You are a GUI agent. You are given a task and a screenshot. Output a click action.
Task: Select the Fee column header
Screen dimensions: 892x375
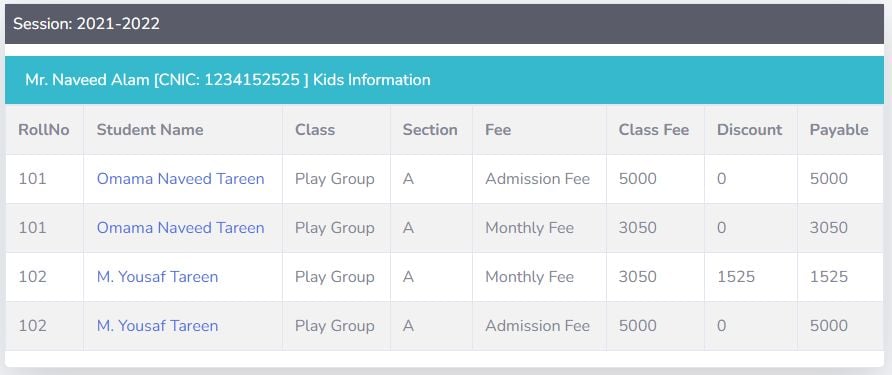point(539,130)
